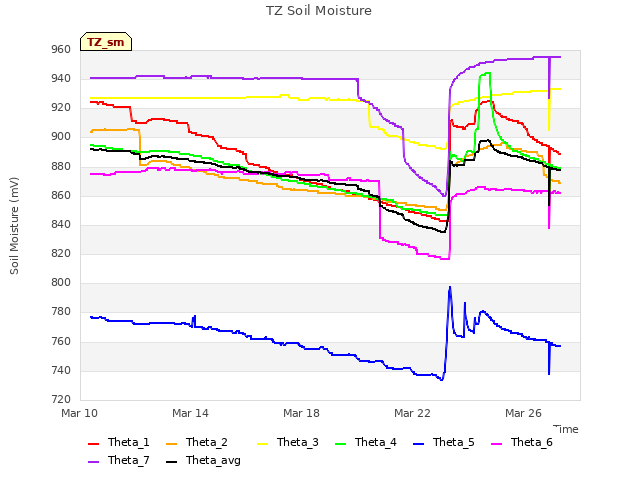The width and height of the screenshot is (640, 480).
Task: Click the Mar 18 x-axis tick label
Action: (x=301, y=413)
